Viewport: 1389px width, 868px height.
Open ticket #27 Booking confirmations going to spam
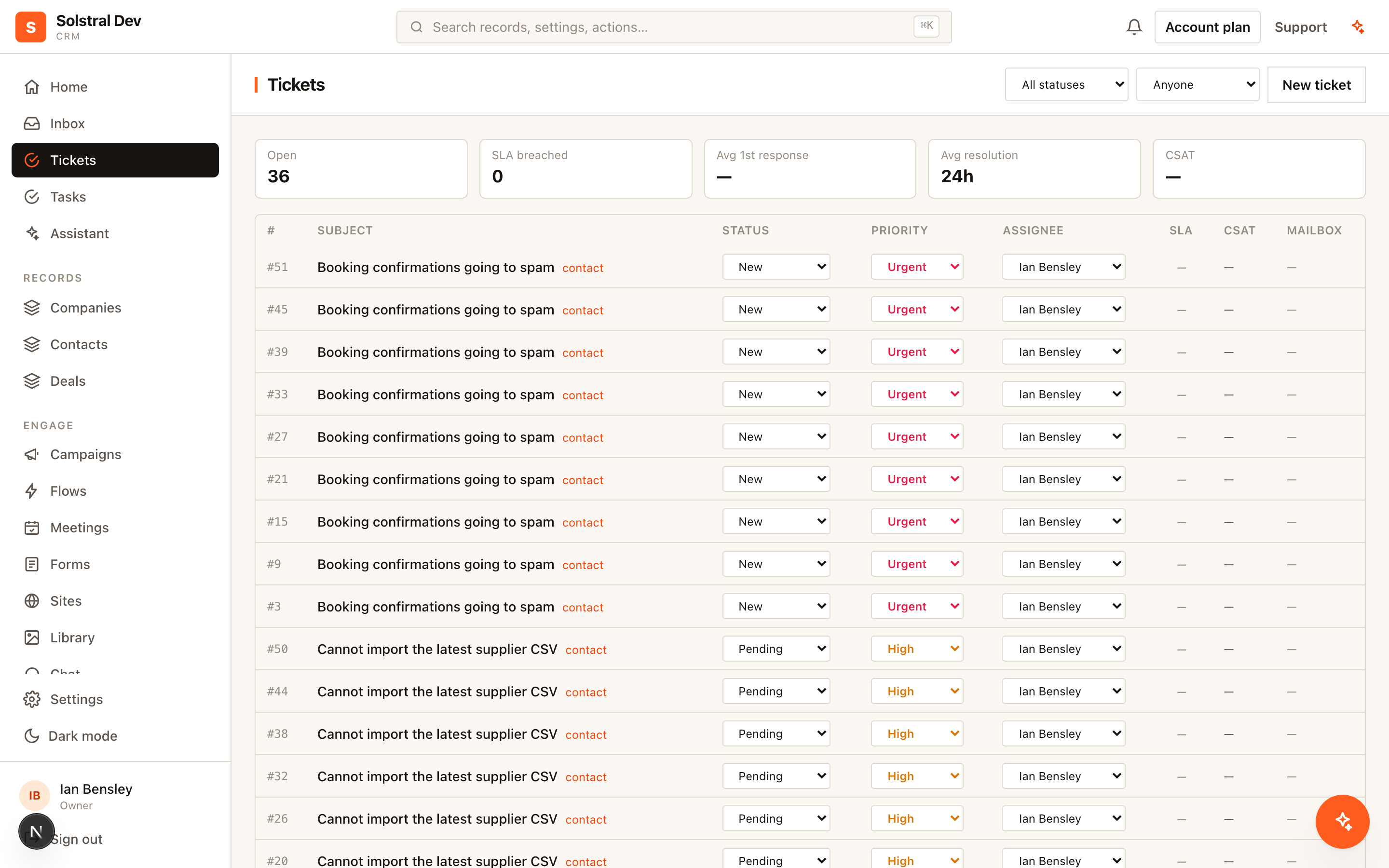coord(436,437)
